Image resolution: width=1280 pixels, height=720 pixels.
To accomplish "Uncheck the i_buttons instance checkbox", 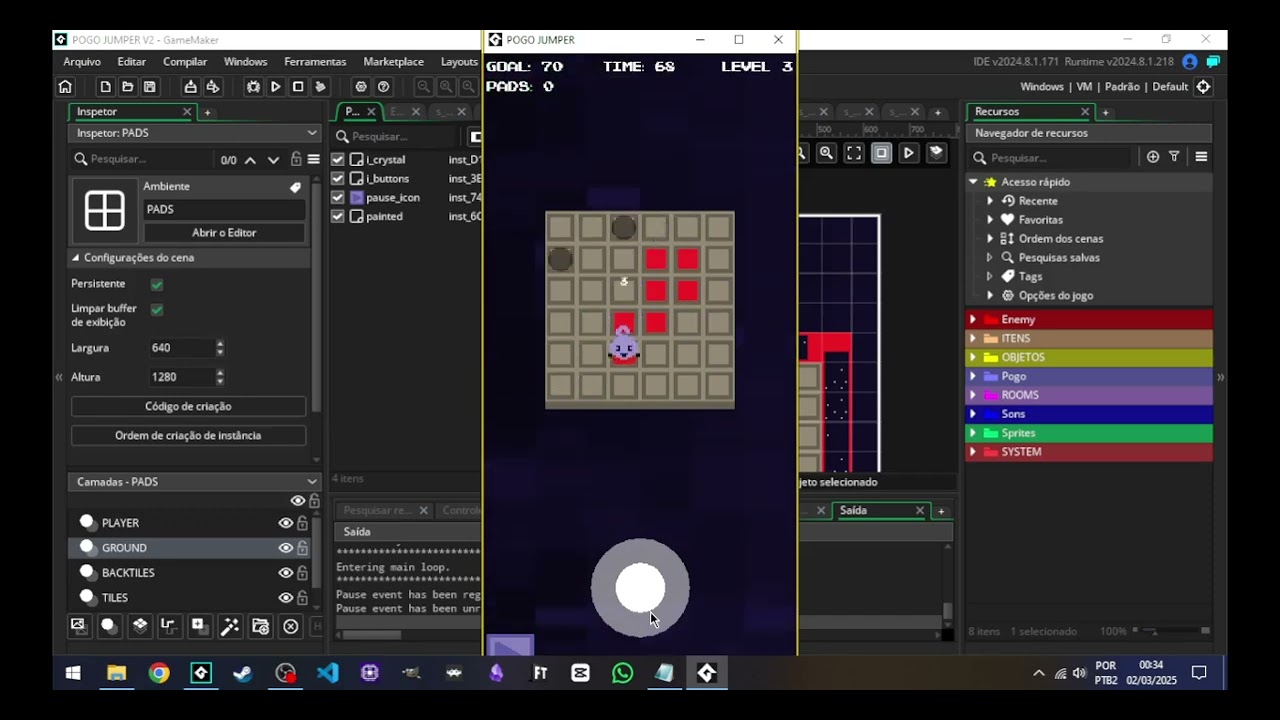I will click(x=338, y=179).
